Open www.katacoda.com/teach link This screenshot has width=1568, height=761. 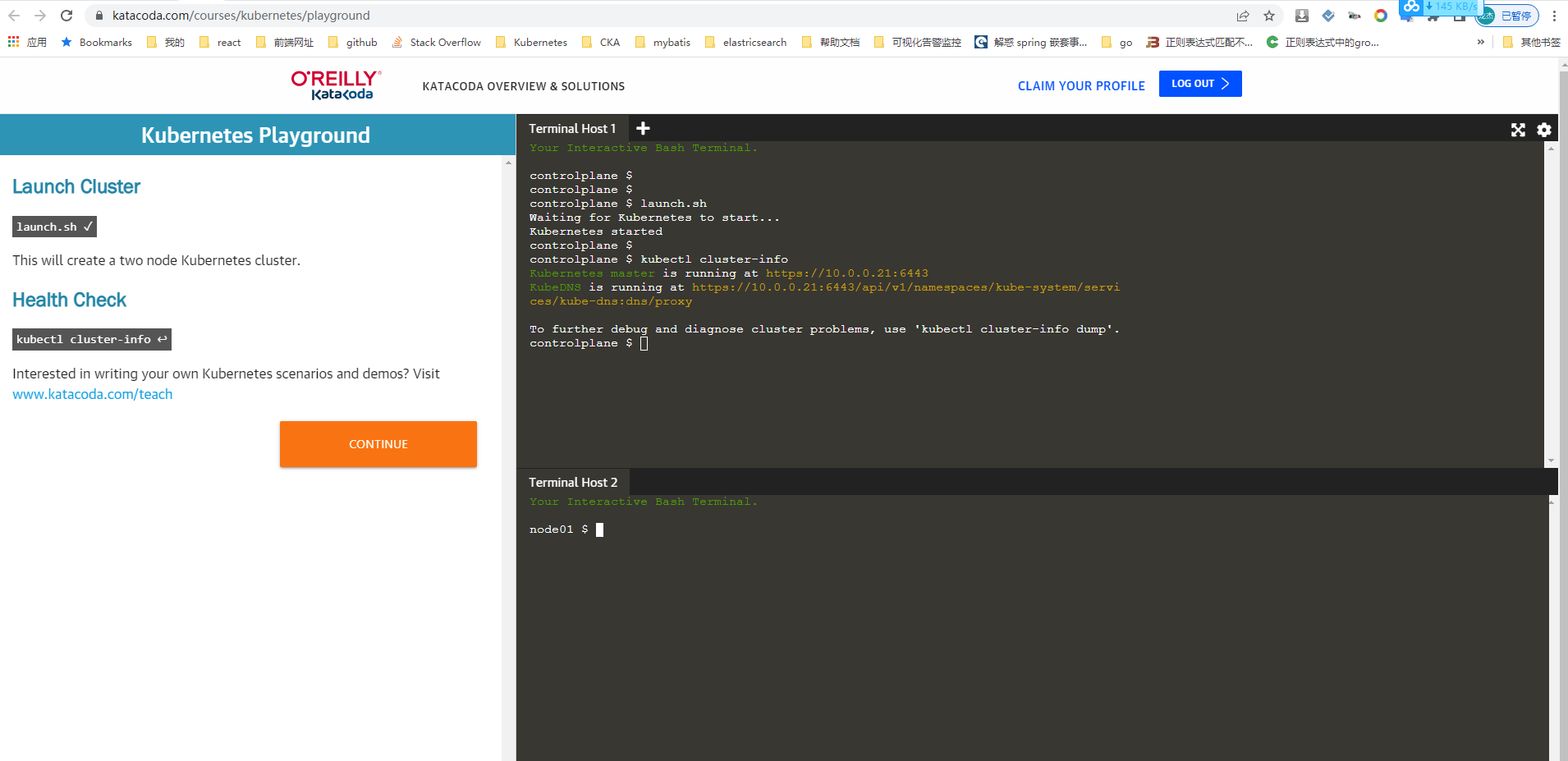click(93, 394)
